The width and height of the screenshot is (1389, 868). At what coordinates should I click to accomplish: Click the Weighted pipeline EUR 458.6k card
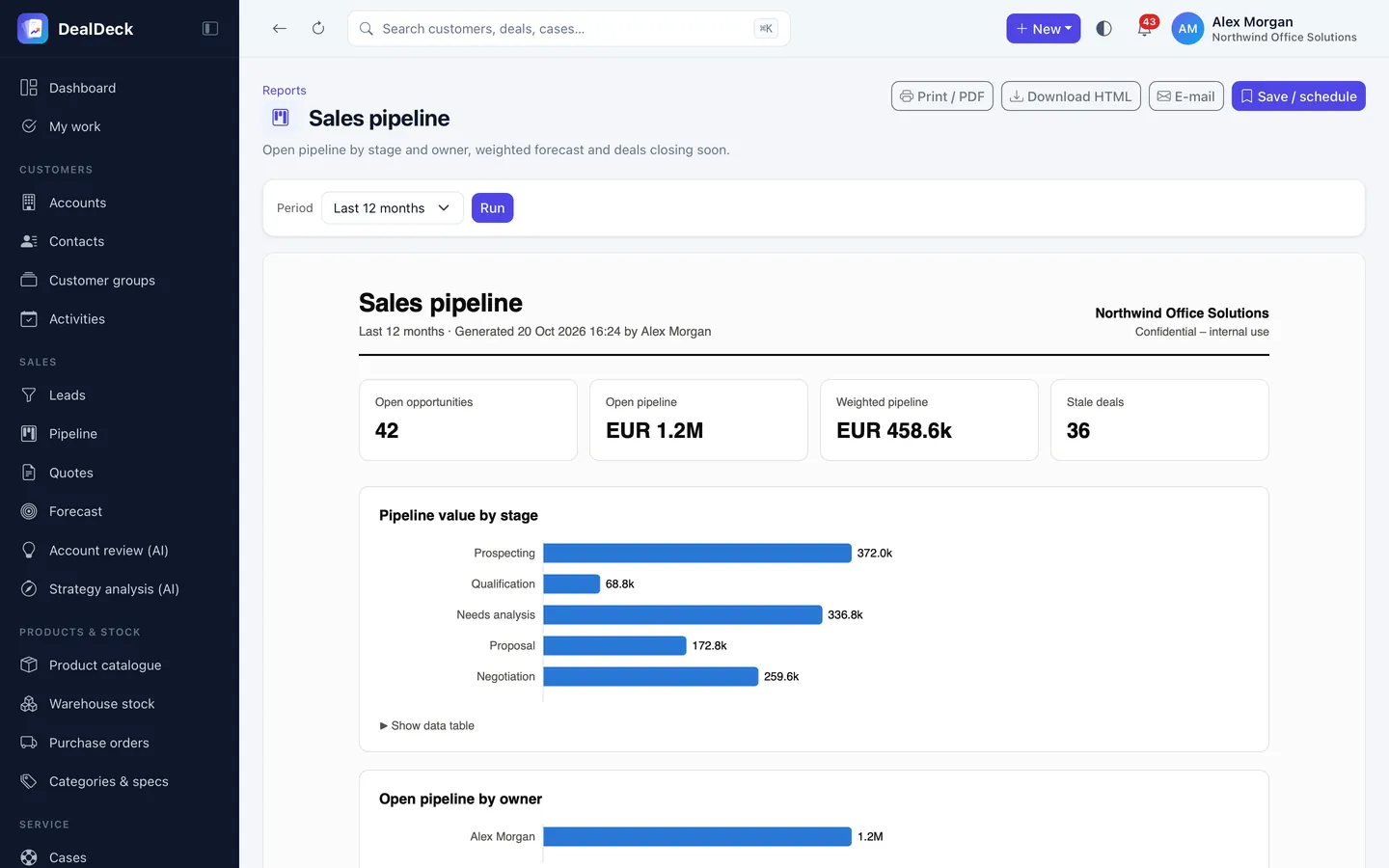tap(929, 420)
